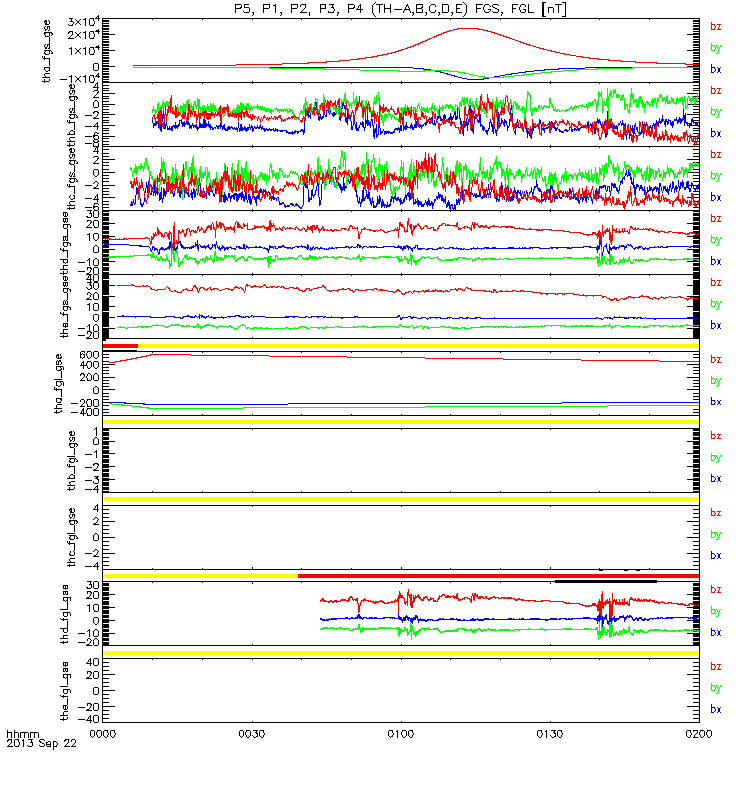The height and width of the screenshot is (800, 750).
Task: Click the yellow status bar above the_fgl_gse panel
Action: [401, 653]
